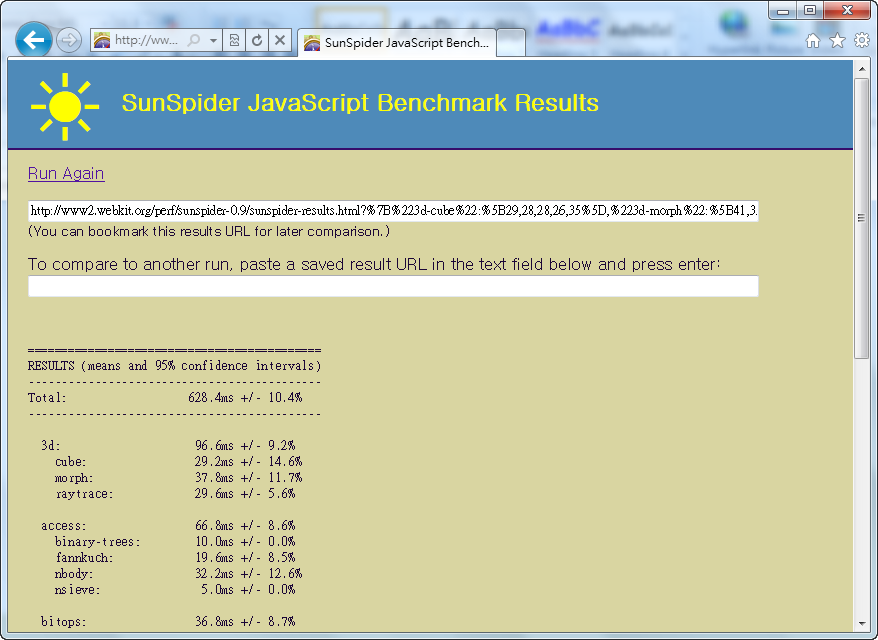Click the raytrace: 29.6ms result line
The width and height of the screenshot is (878, 640).
175,494
